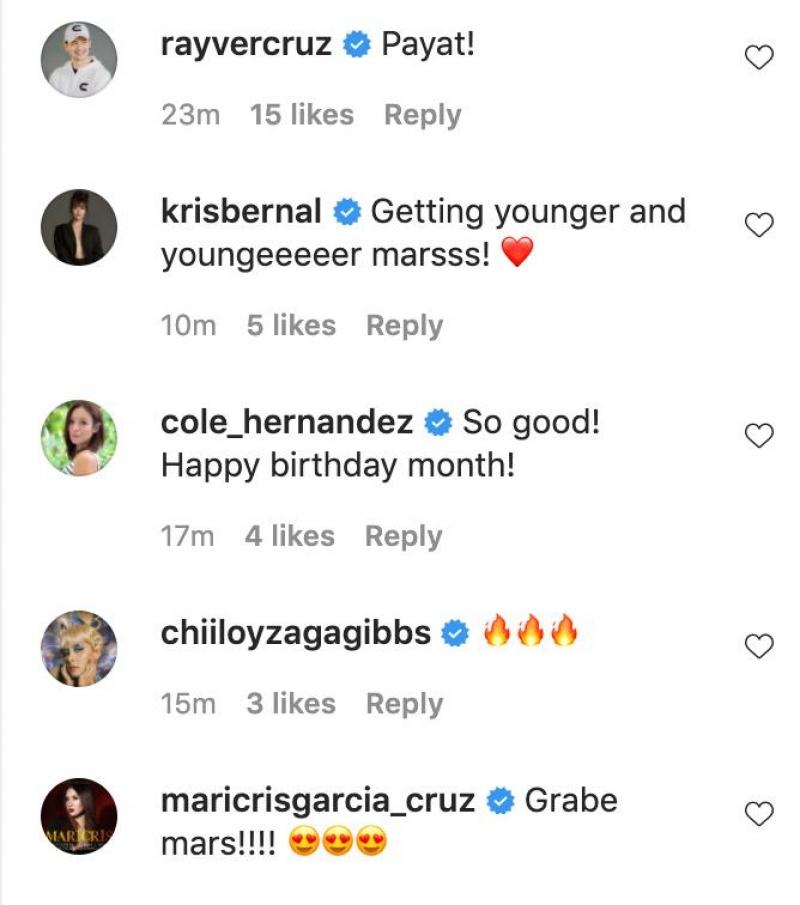Reply to chiiloyzagagibbs's comment
The width and height of the screenshot is (800, 905).
404,704
